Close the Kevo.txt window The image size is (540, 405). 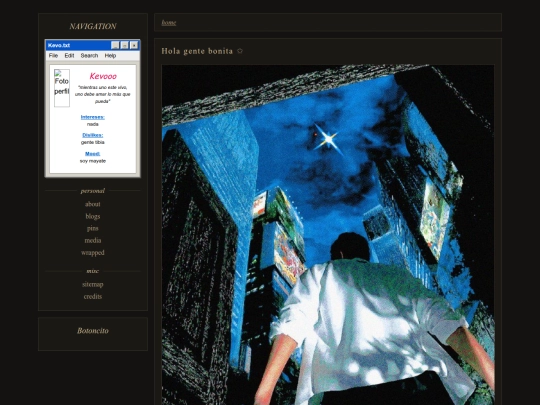click(134, 45)
